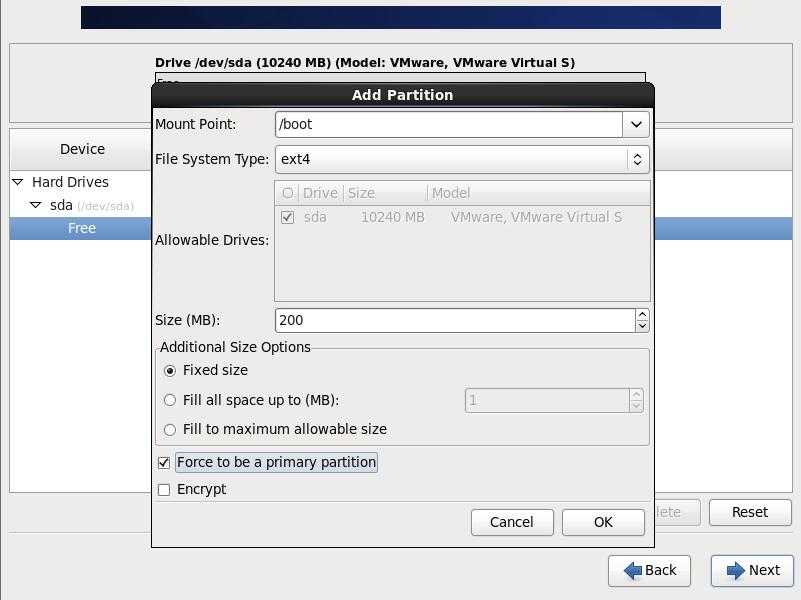Open the File System Type ext4 combo box

coord(462,159)
